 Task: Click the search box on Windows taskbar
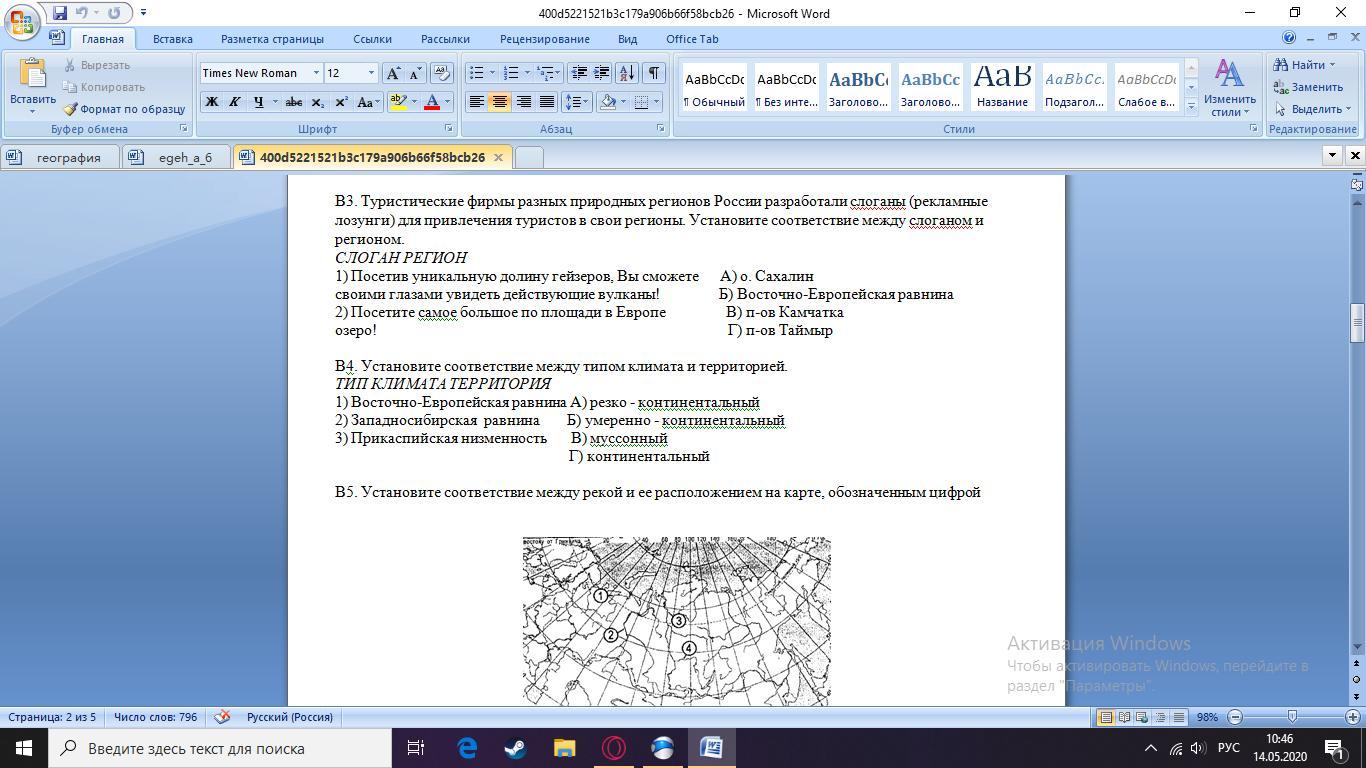point(220,748)
